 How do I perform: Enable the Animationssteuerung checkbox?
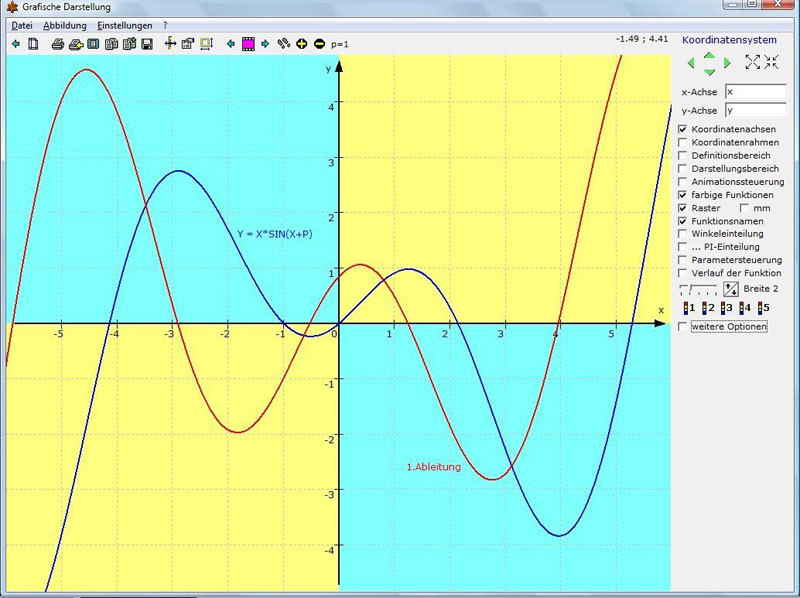(x=683, y=182)
